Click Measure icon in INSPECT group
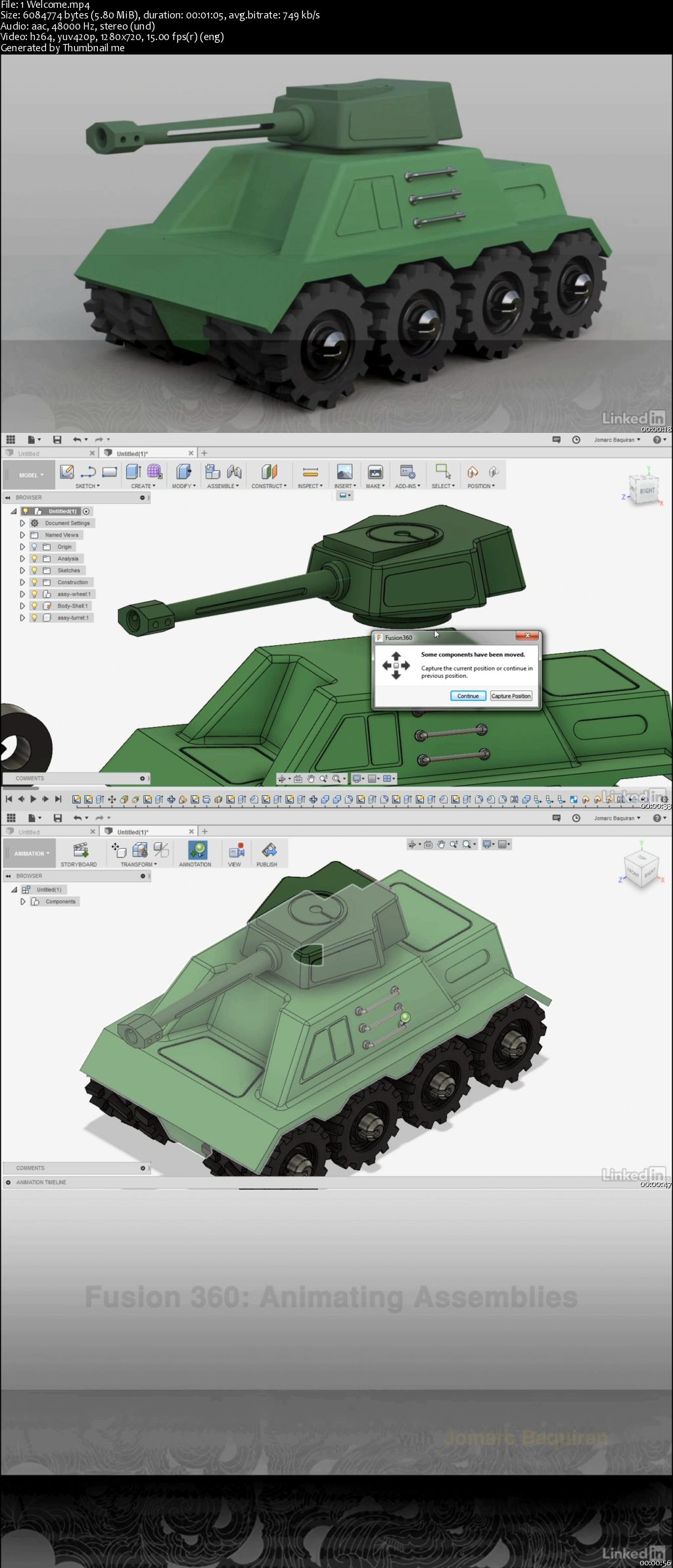 click(310, 472)
